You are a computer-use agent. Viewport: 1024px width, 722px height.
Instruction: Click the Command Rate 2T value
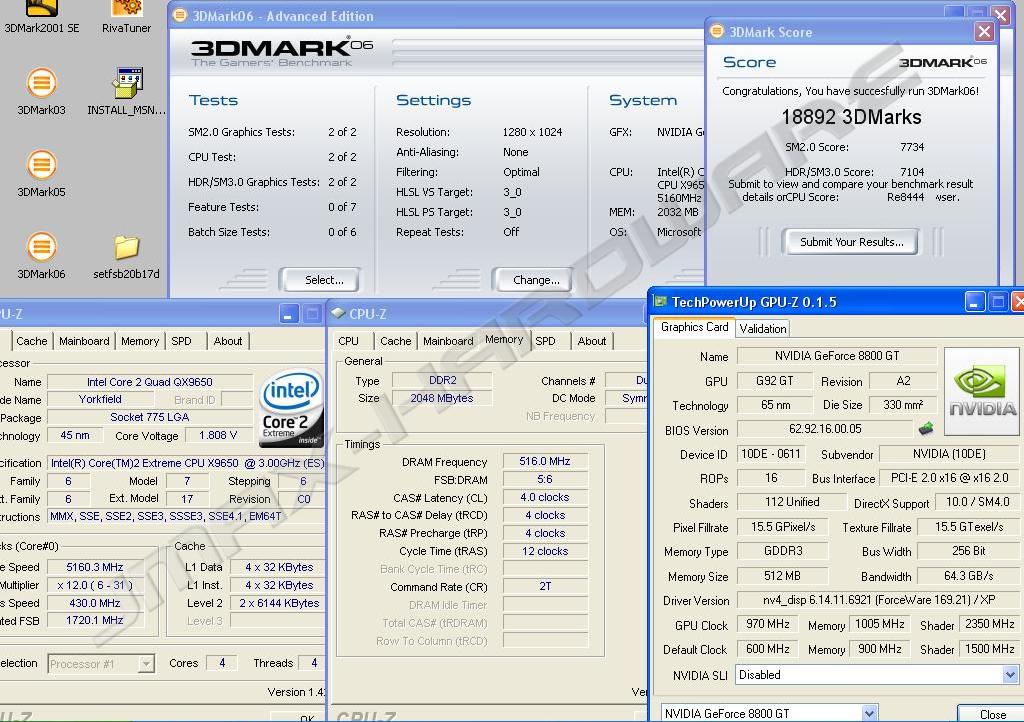[545, 586]
